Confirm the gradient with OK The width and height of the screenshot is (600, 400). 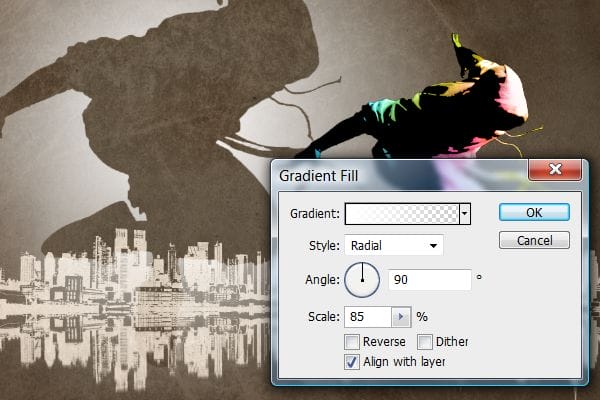click(x=534, y=212)
